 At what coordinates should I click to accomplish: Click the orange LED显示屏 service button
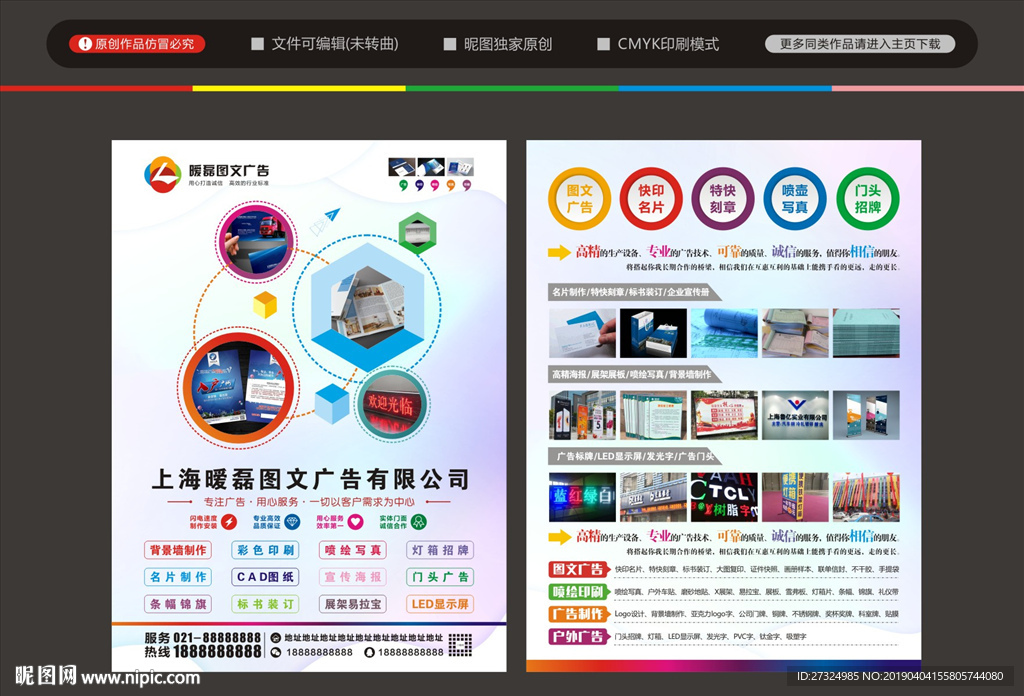441,604
